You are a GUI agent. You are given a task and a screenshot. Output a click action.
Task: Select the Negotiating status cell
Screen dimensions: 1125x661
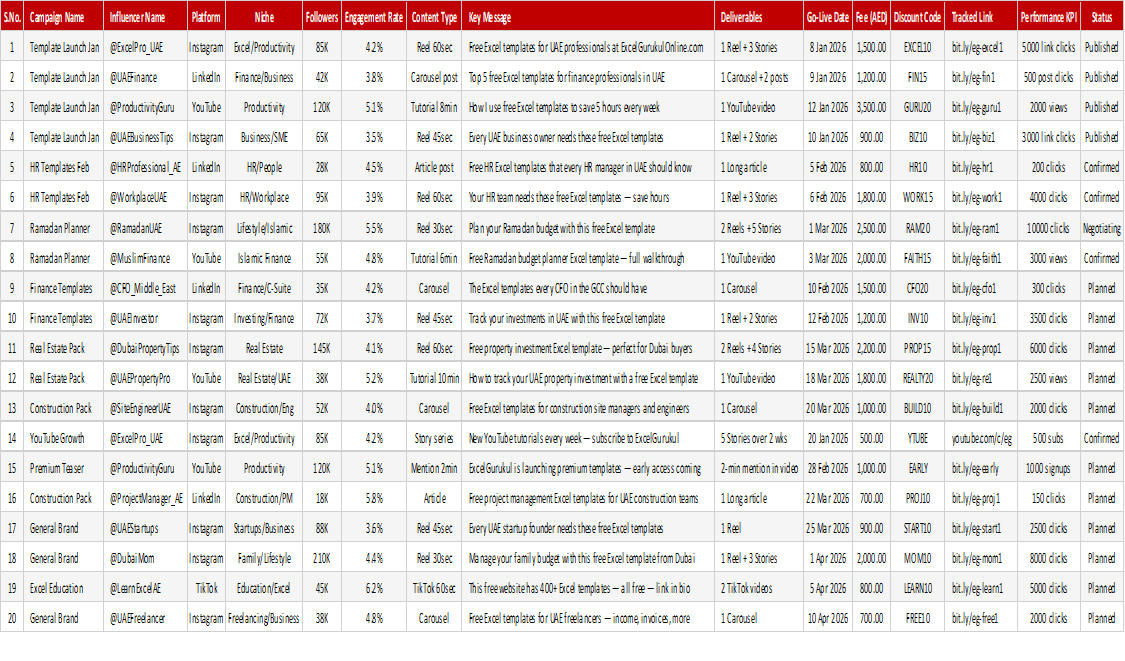tap(1101, 228)
